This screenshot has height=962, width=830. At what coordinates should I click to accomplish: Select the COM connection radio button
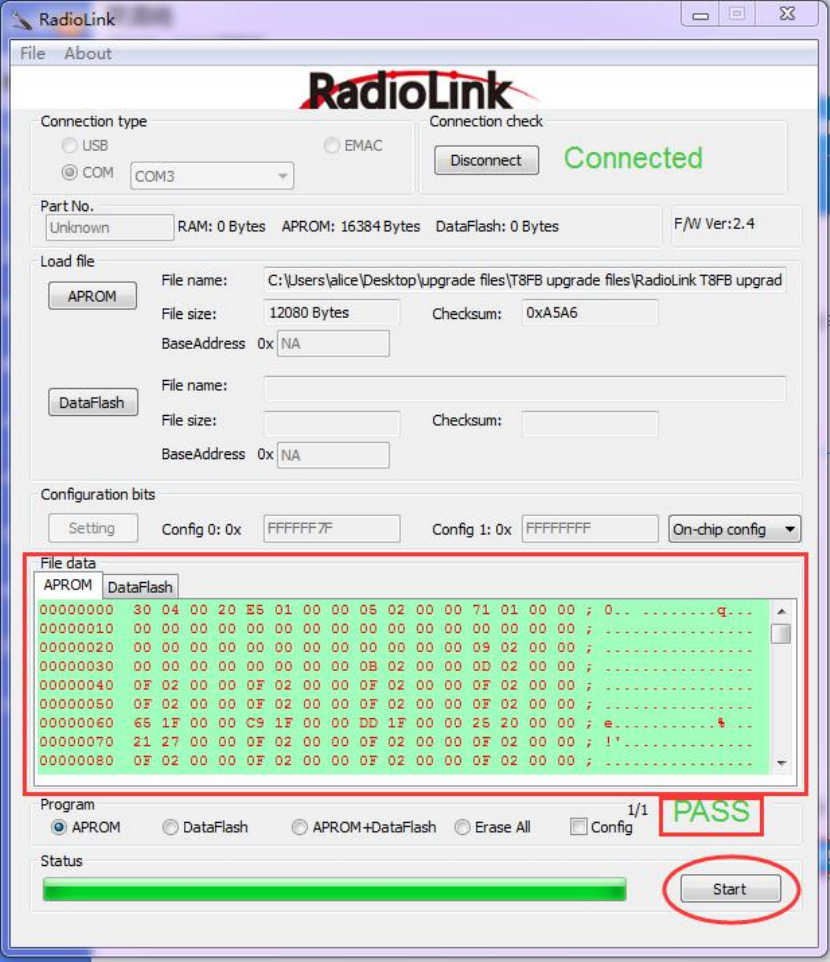tap(69, 172)
